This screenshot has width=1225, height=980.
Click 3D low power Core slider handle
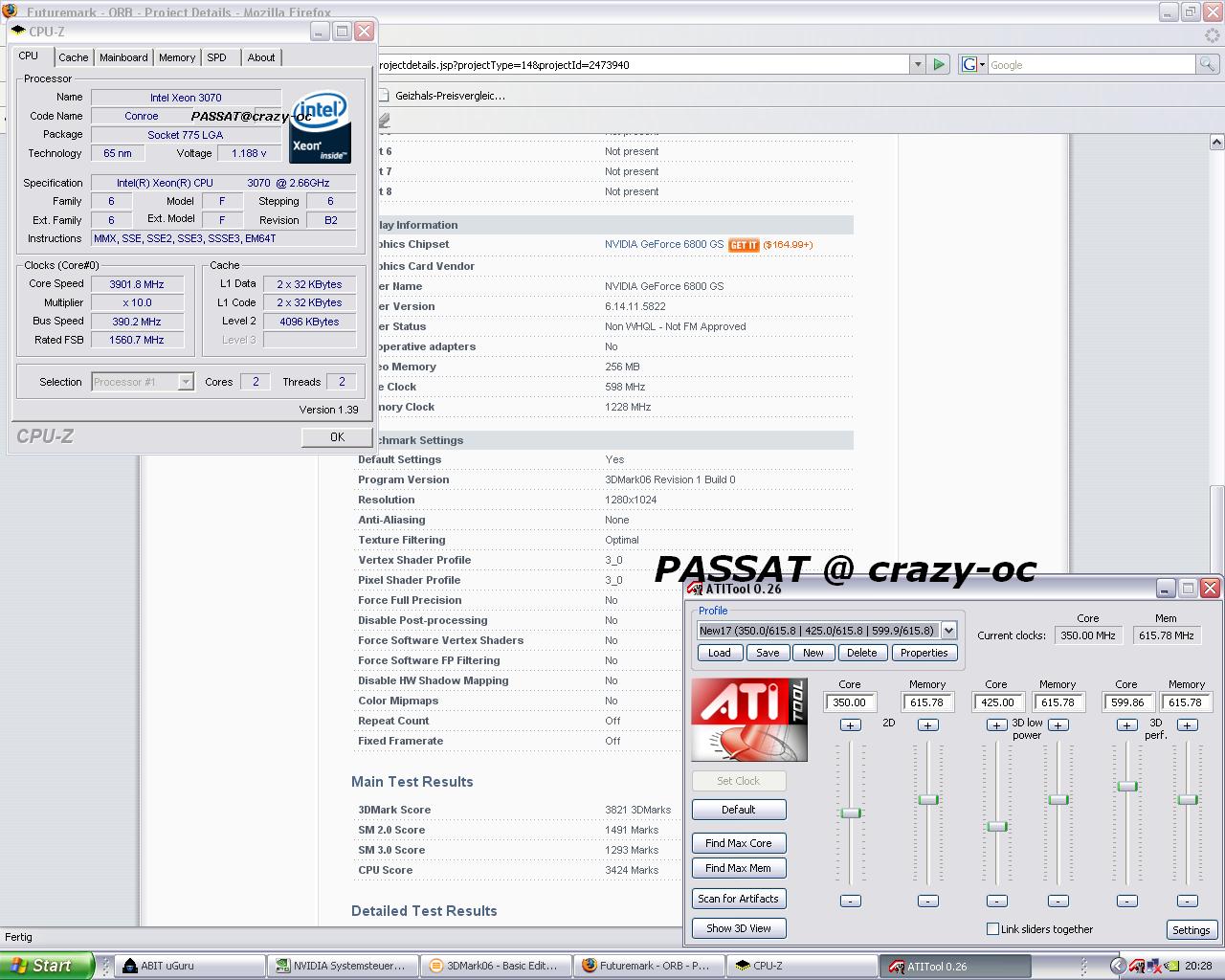point(997,827)
